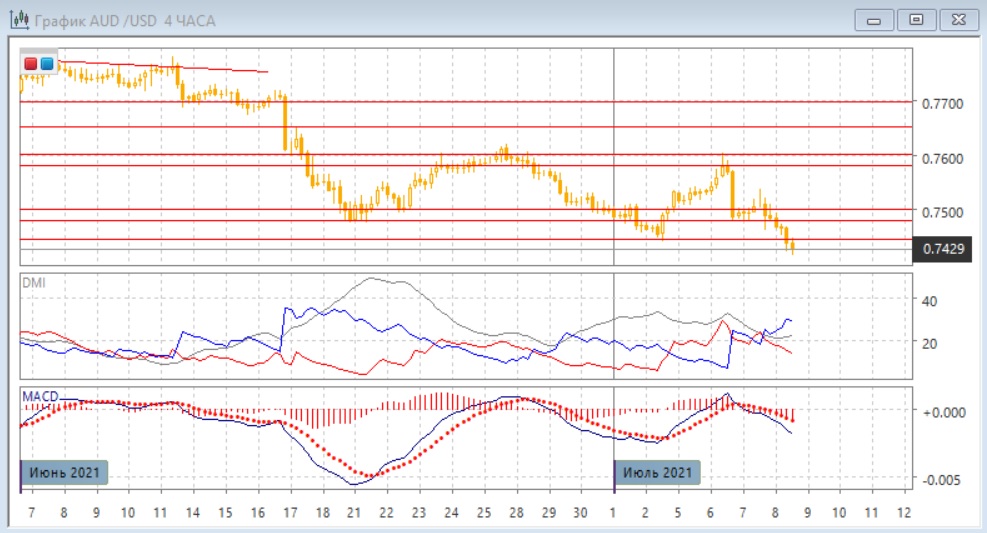
Task: Click the 0.7600 price axis label
Action: pyautogui.click(x=943, y=159)
